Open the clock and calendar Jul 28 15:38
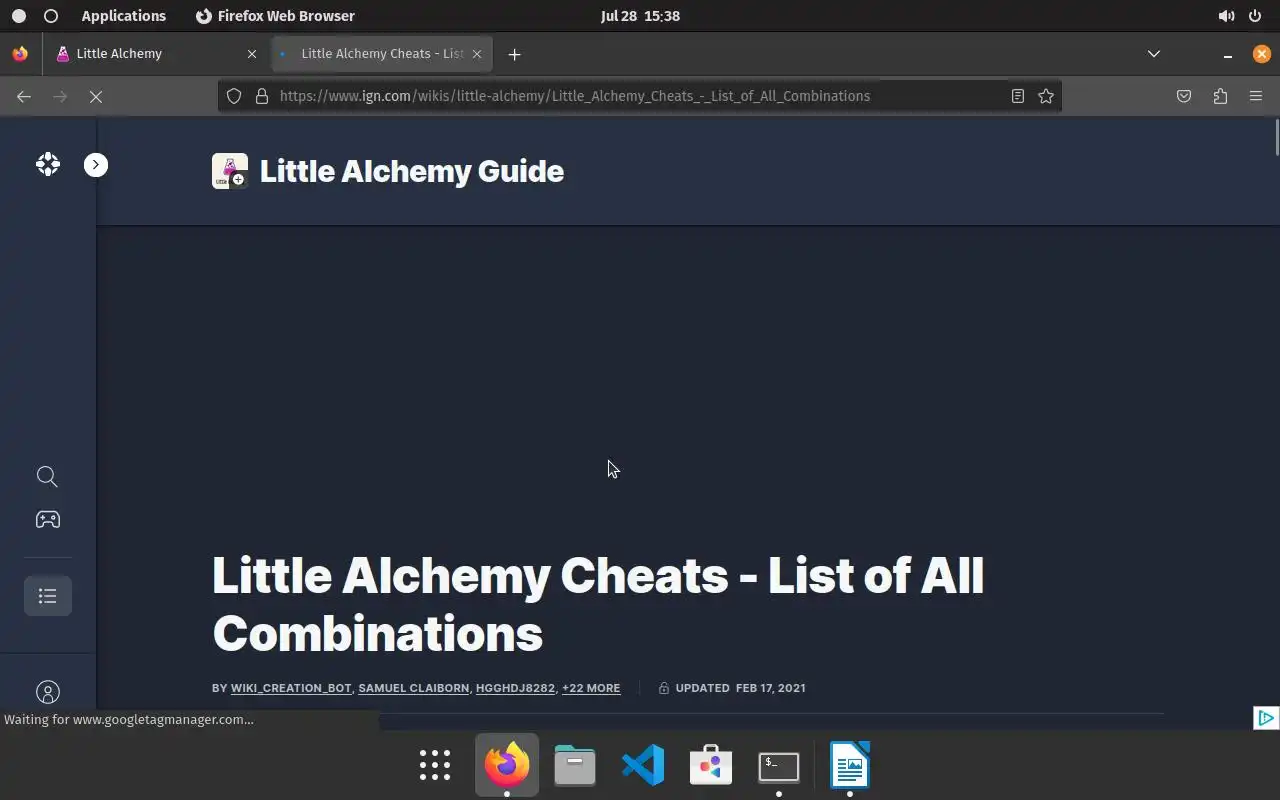 pyautogui.click(x=640, y=16)
